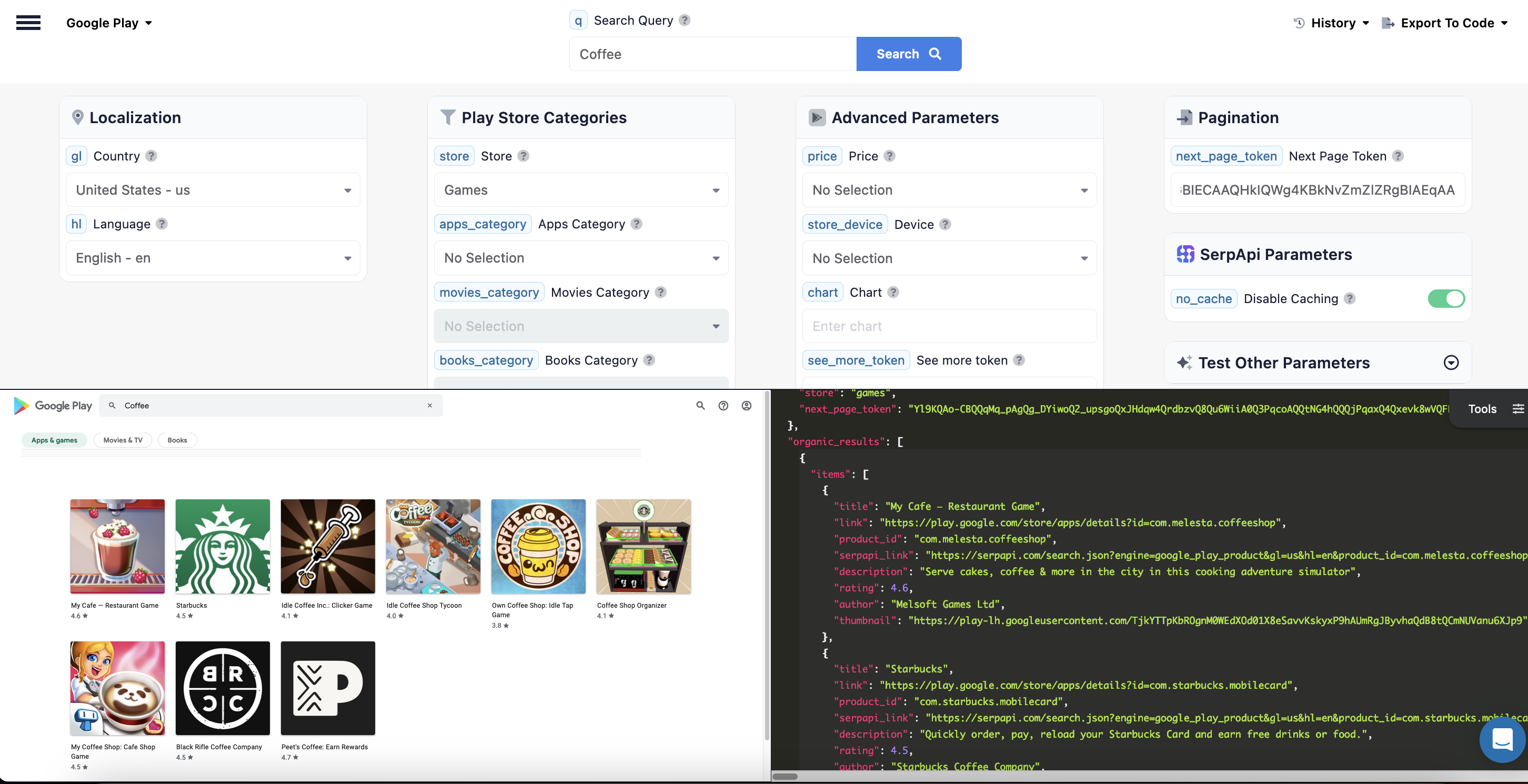Click the Search button
Image resolution: width=1528 pixels, height=784 pixels.
tap(908, 53)
